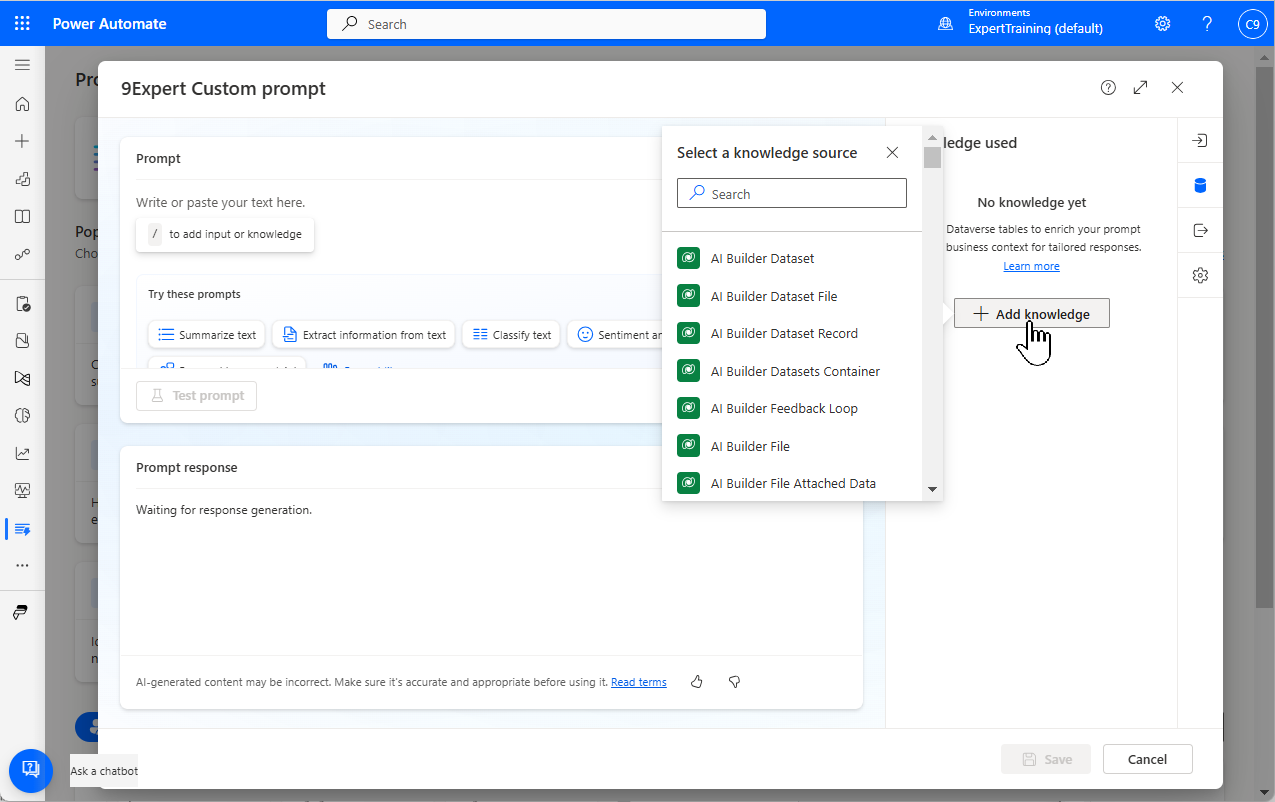Click the thumbs up feedback icon
The width and height of the screenshot is (1275, 802).
[697, 682]
